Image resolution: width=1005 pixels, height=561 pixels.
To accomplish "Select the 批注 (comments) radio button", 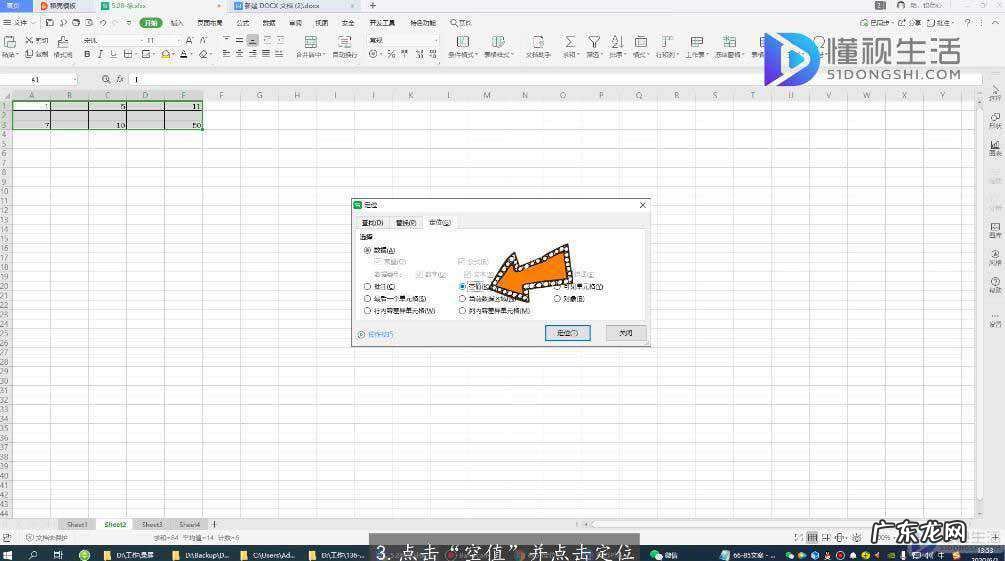I will [368, 286].
